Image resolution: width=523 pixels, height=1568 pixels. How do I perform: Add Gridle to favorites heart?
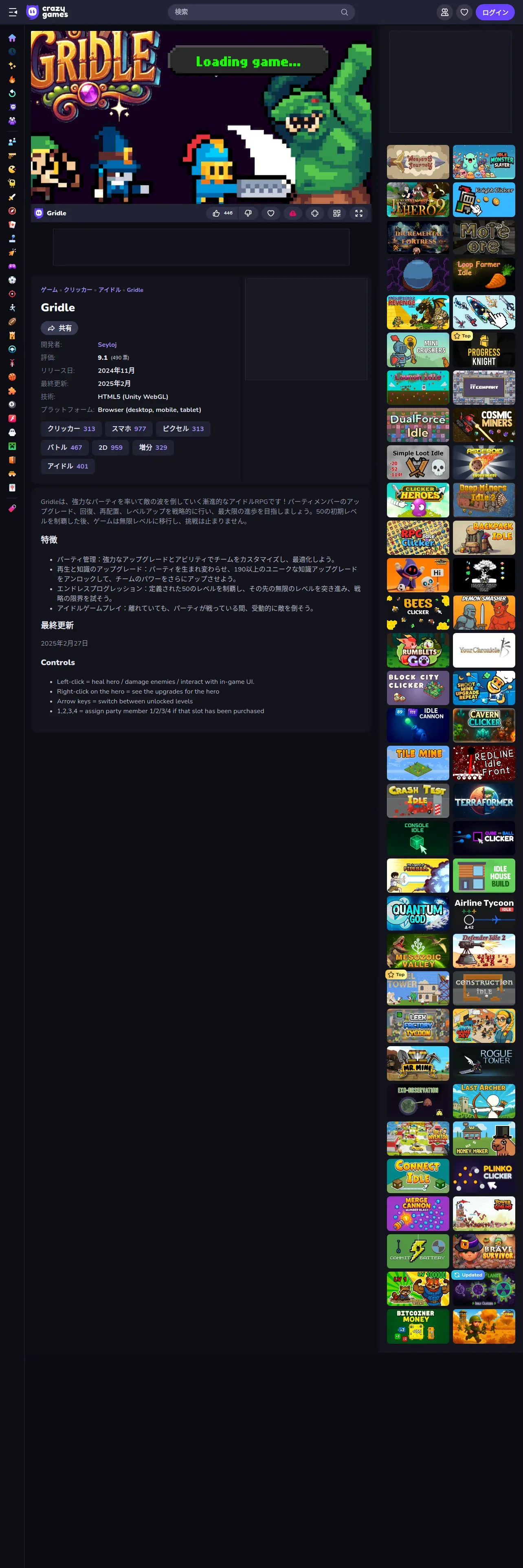271,213
